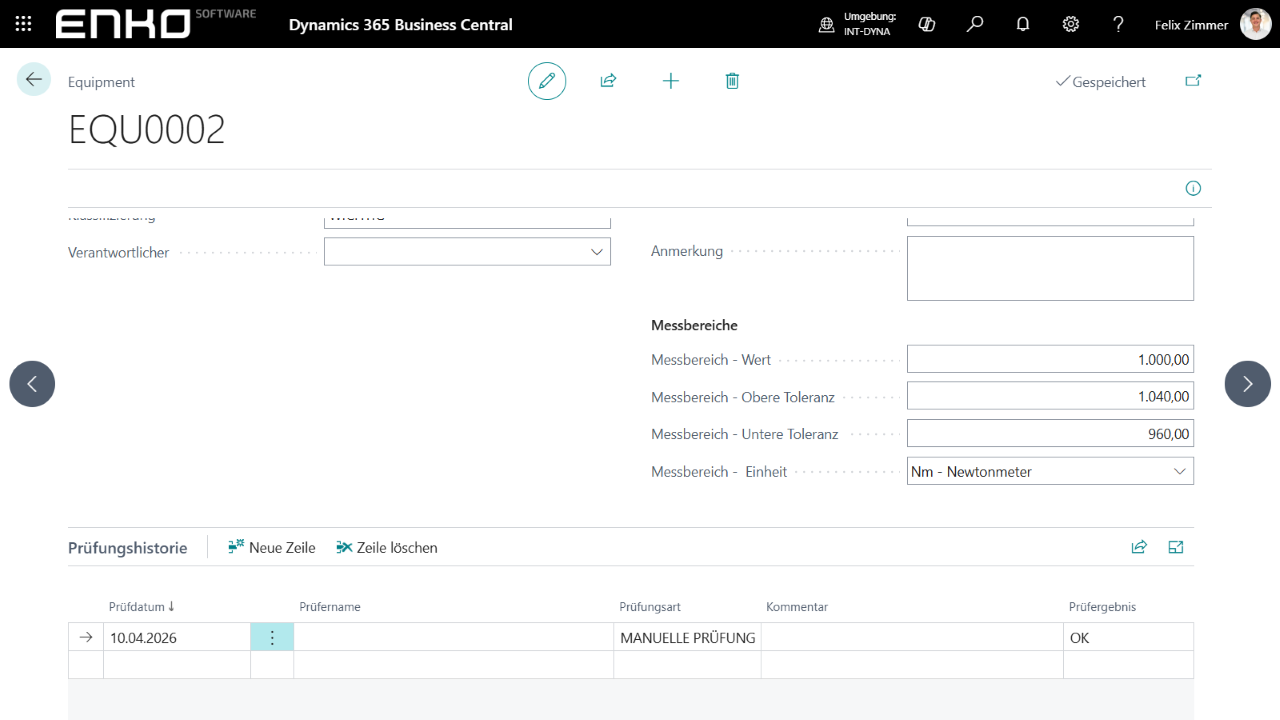Open notifications via the bell icon
The width and height of the screenshot is (1280, 720).
[1023, 24]
